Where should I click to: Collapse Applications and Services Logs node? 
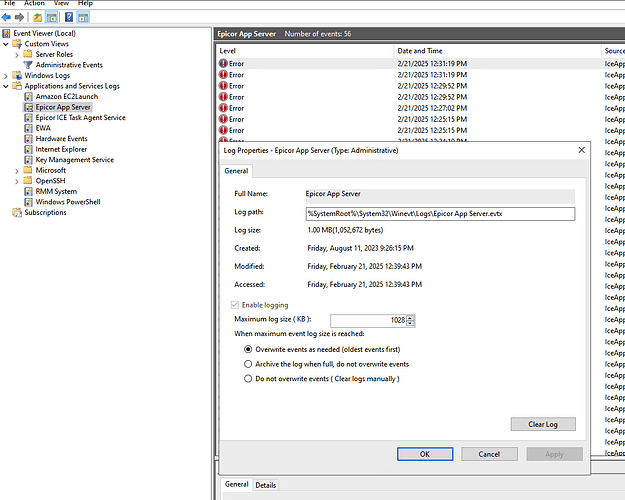point(6,87)
